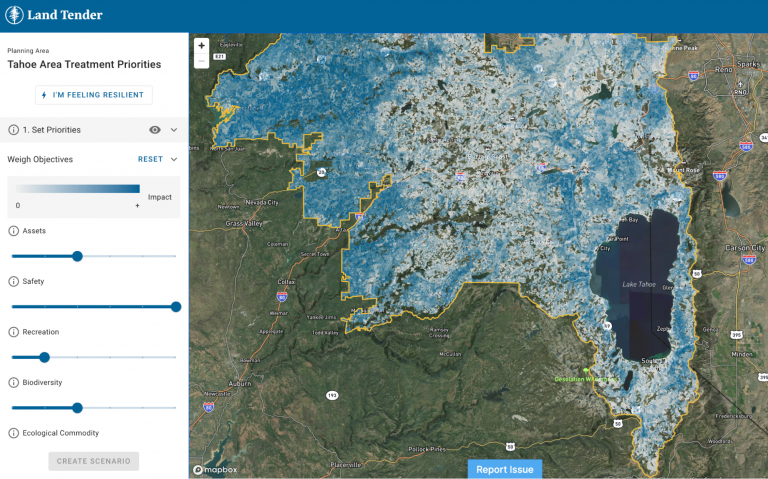Screen dimensions: 768x479
Task: Collapse Weigh Objectives with chevron
Action: [174, 159]
